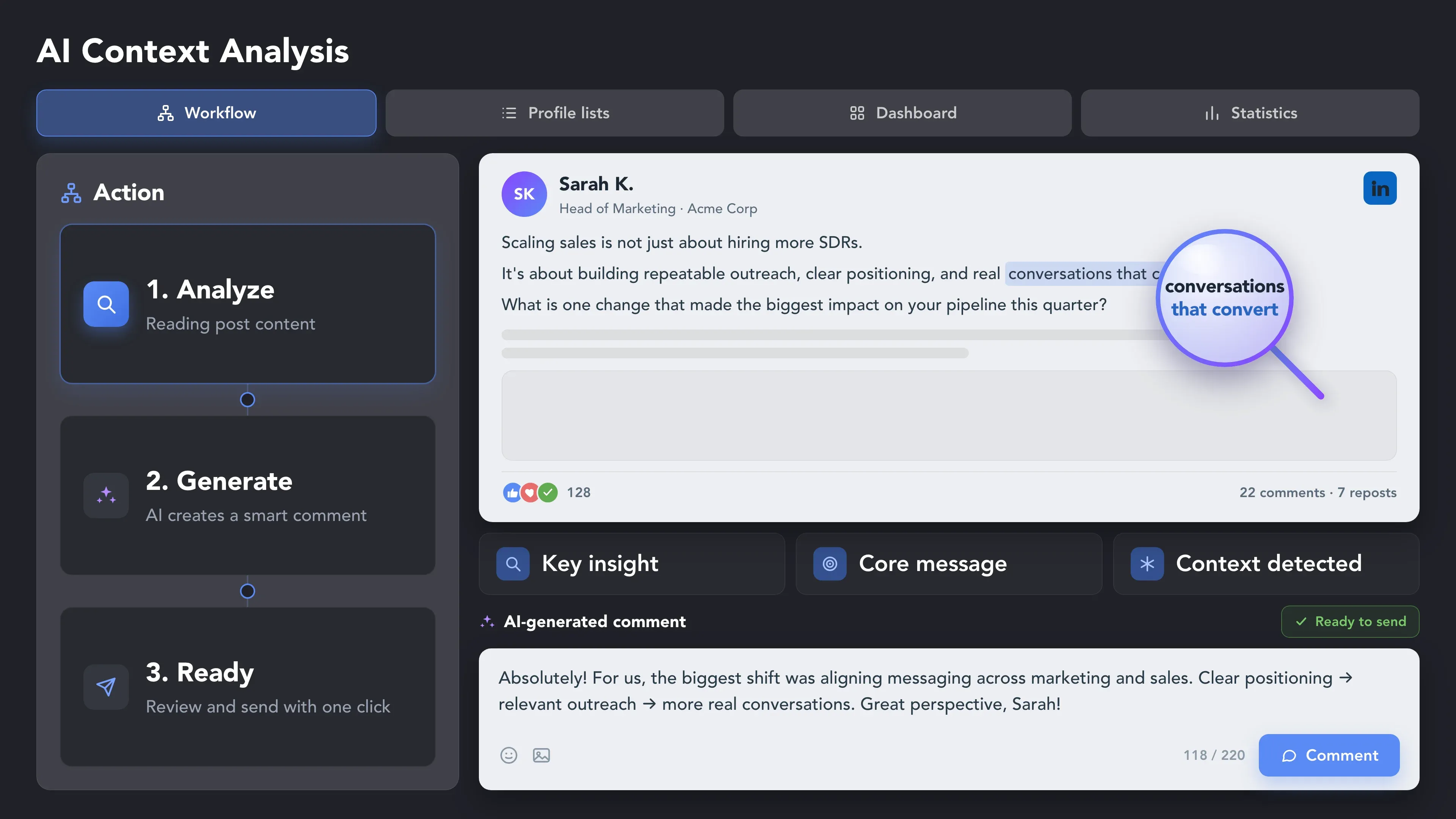The height and width of the screenshot is (819, 1456).
Task: Click the SK profile avatar
Action: coord(524,194)
